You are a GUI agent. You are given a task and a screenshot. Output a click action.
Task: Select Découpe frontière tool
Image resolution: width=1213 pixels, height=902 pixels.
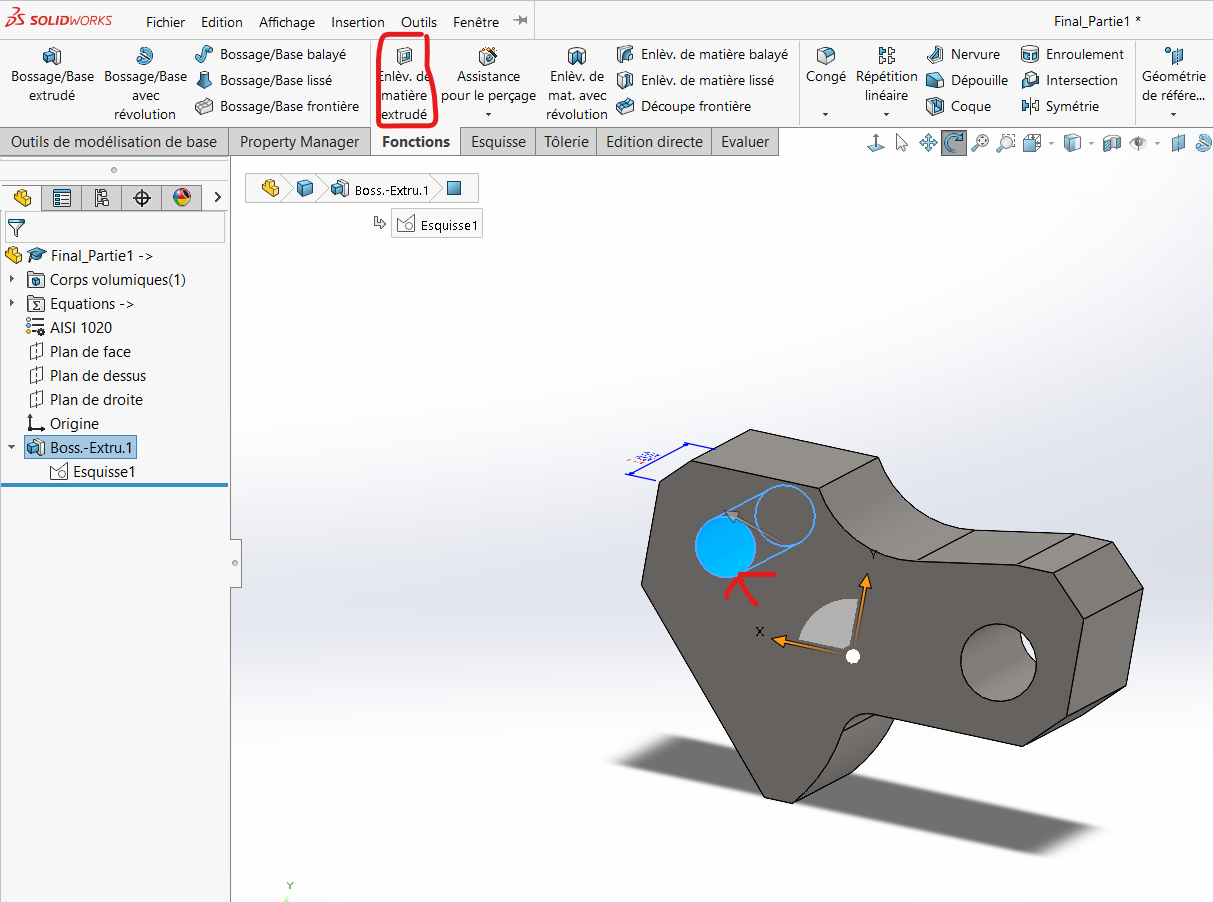[x=683, y=106]
